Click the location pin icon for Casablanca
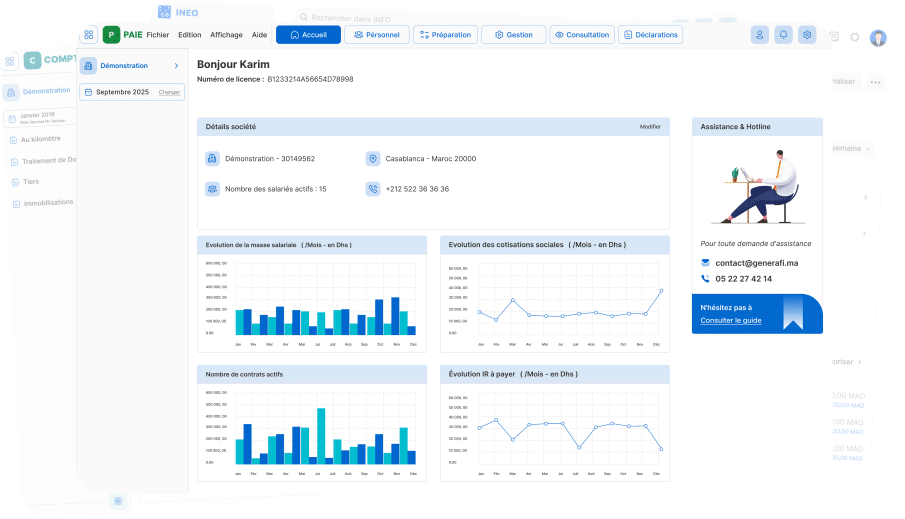This screenshot has height=519, width=905. (x=373, y=159)
